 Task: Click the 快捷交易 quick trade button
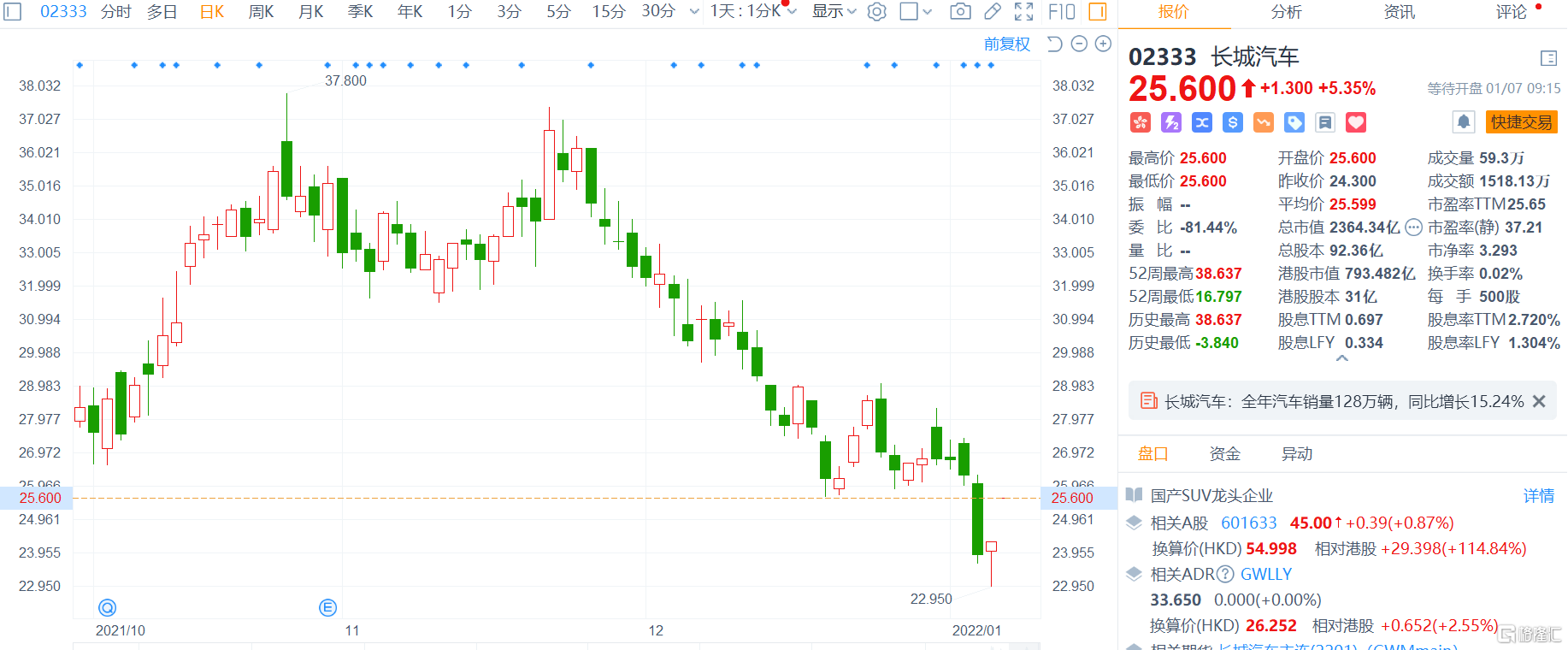click(1522, 122)
